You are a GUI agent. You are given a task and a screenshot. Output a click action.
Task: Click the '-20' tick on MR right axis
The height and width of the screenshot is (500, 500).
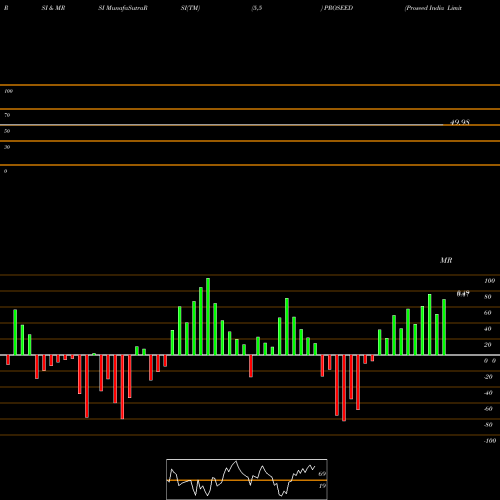[488, 377]
